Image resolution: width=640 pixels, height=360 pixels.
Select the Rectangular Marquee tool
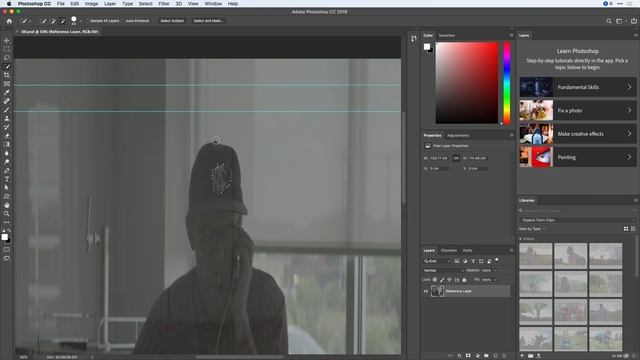pyautogui.click(x=7, y=49)
